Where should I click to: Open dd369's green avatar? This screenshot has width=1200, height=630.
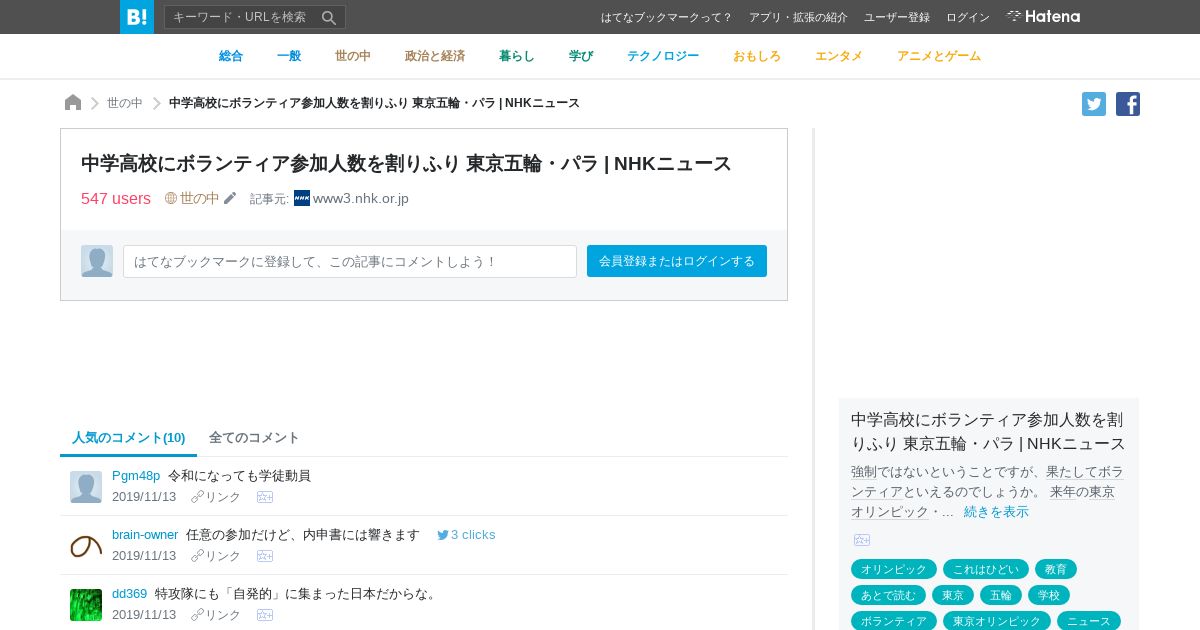tap(86, 605)
